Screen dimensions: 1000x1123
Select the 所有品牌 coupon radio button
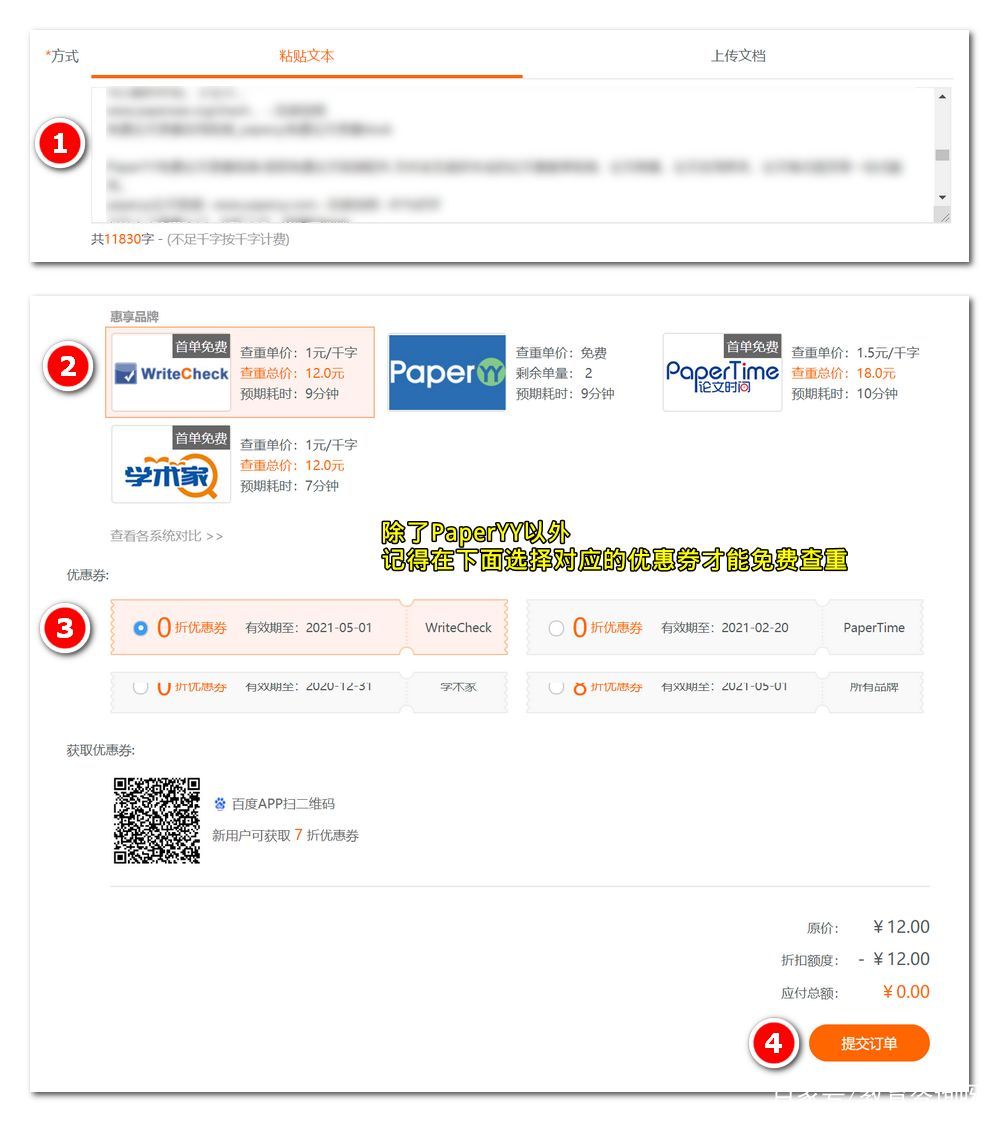(x=556, y=686)
